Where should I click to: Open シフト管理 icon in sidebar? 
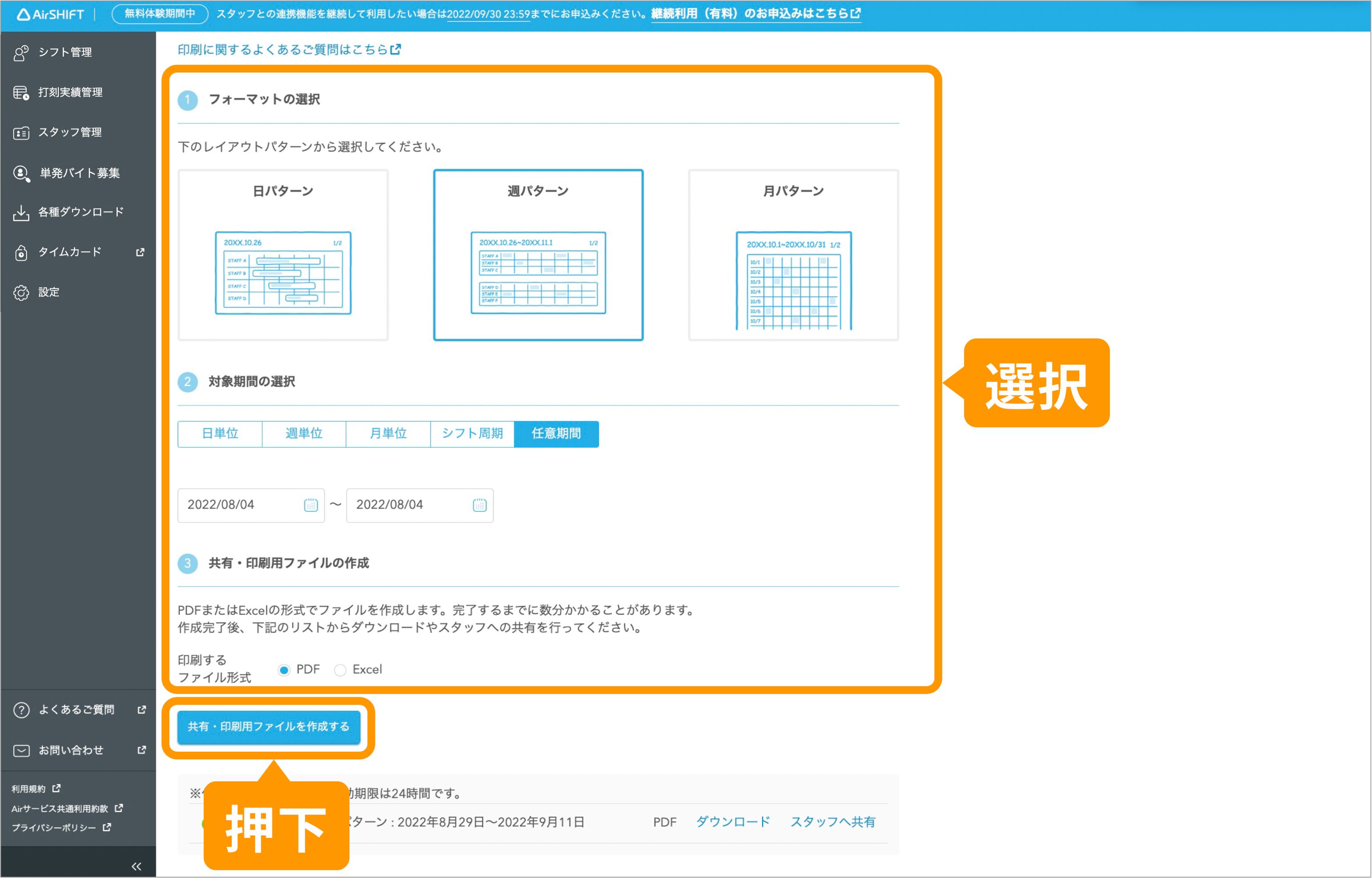[x=21, y=52]
